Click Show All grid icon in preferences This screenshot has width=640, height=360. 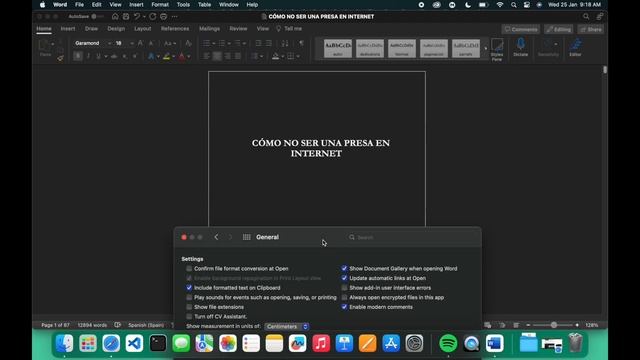point(247,237)
